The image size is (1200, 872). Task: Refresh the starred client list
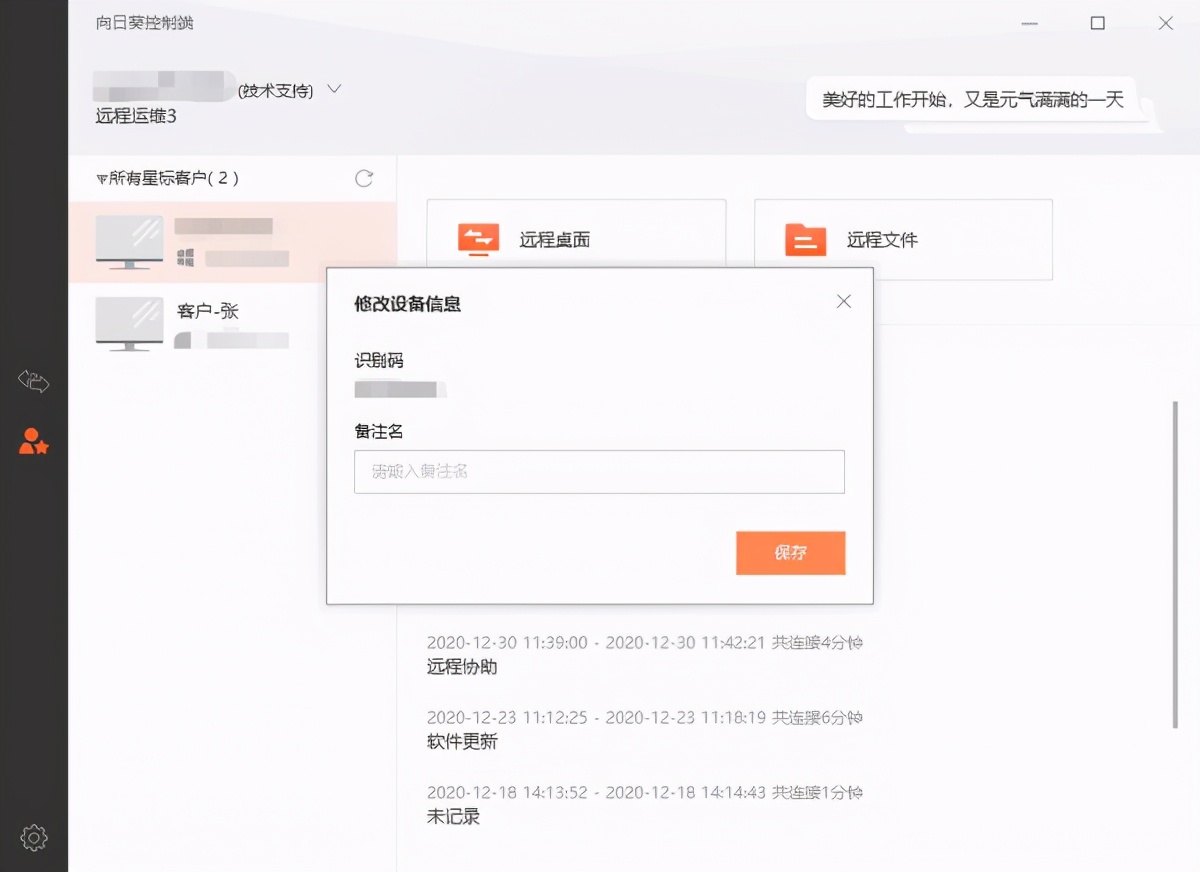click(364, 178)
